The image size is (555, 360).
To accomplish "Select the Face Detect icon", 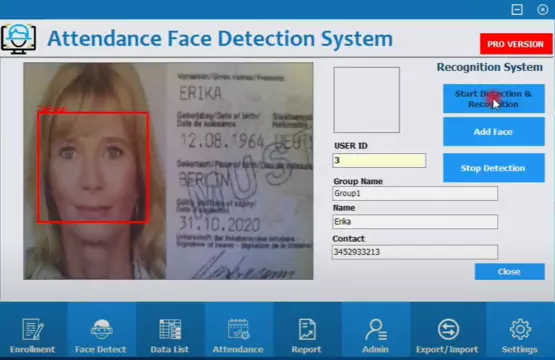I will (x=102, y=329).
